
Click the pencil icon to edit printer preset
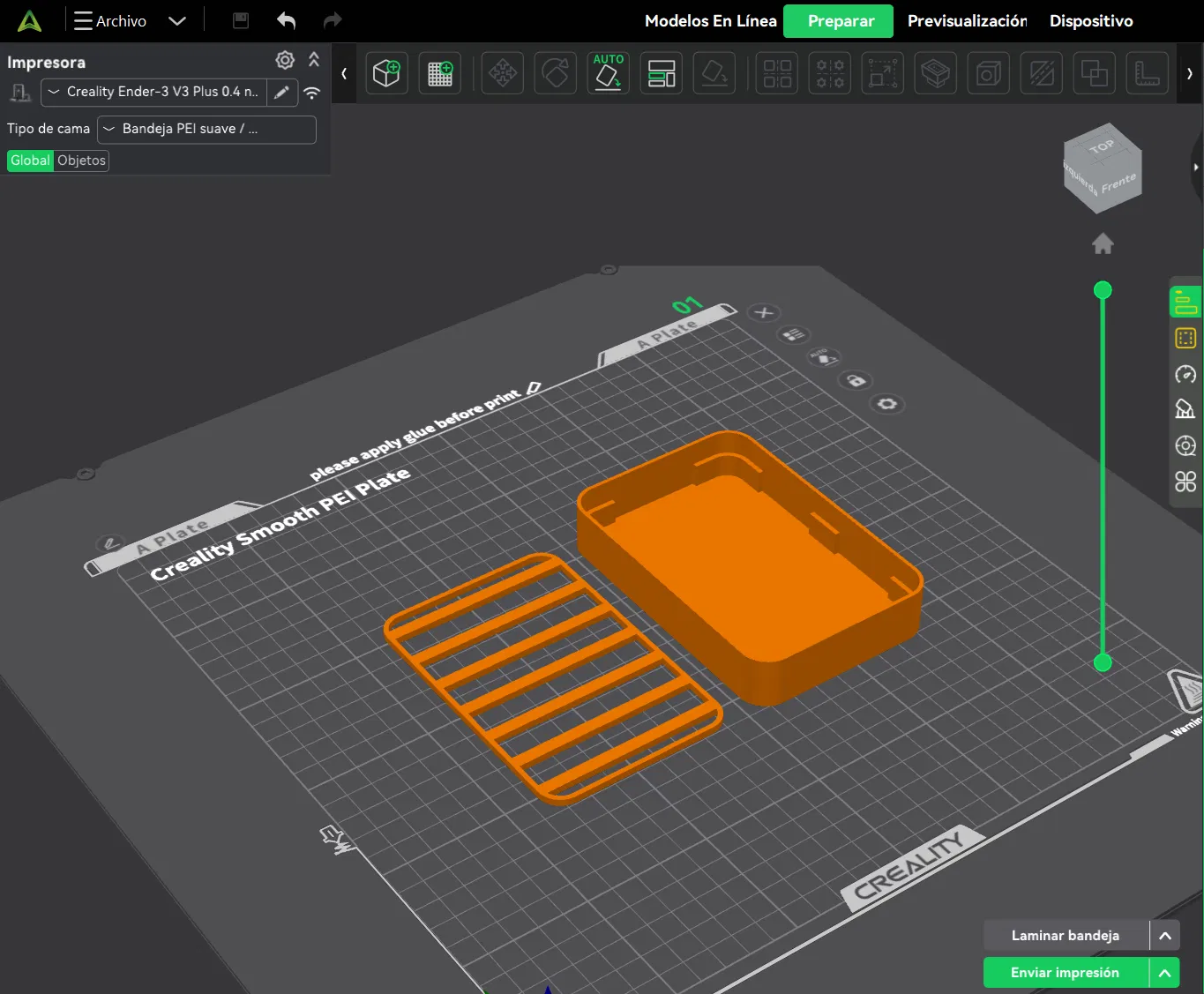point(281,92)
